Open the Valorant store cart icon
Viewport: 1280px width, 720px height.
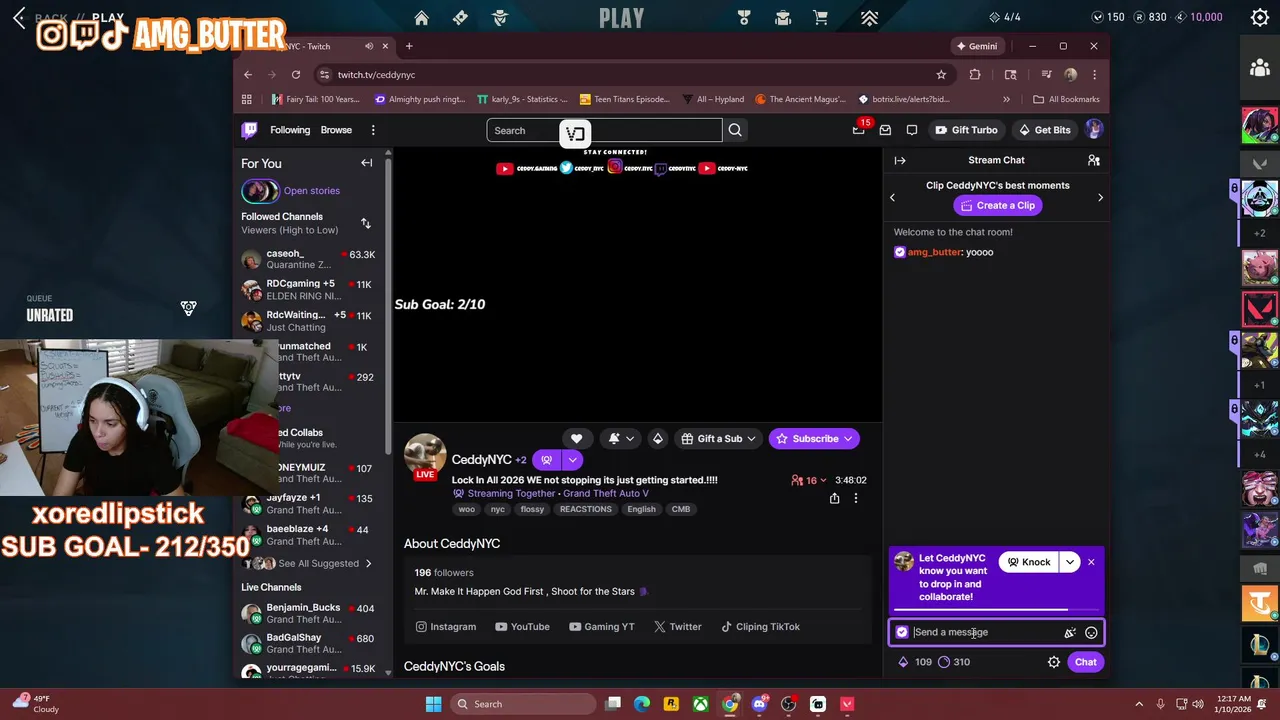(x=821, y=18)
